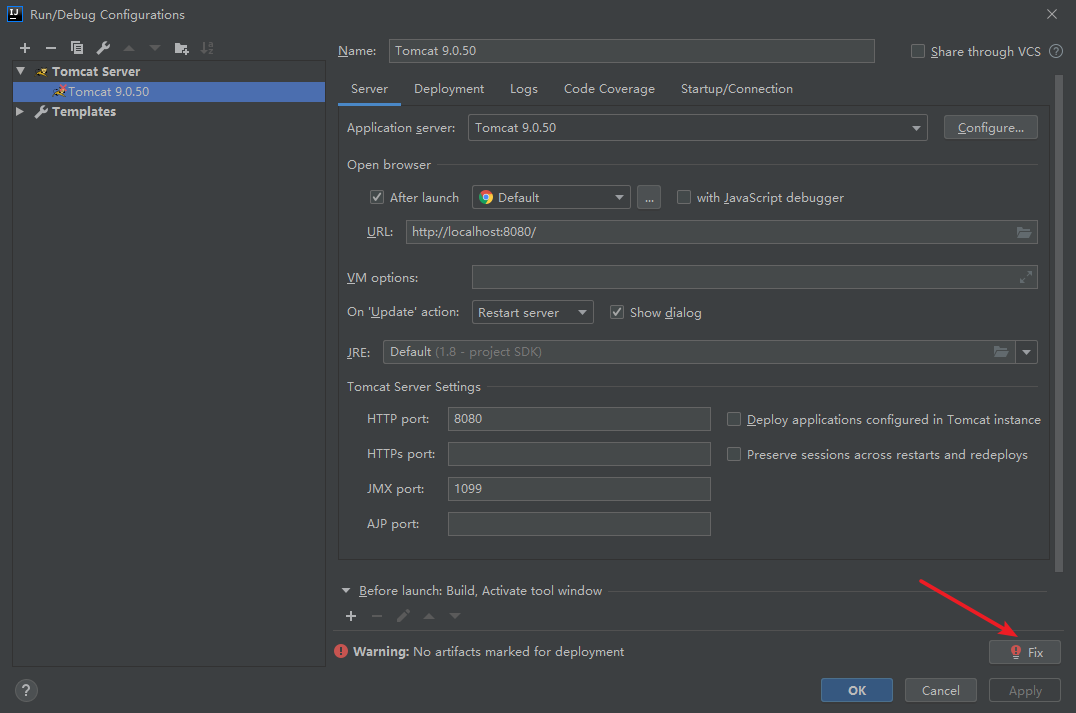Click the move into new folder icon
Viewport: 1076px width, 713px height.
(181, 48)
